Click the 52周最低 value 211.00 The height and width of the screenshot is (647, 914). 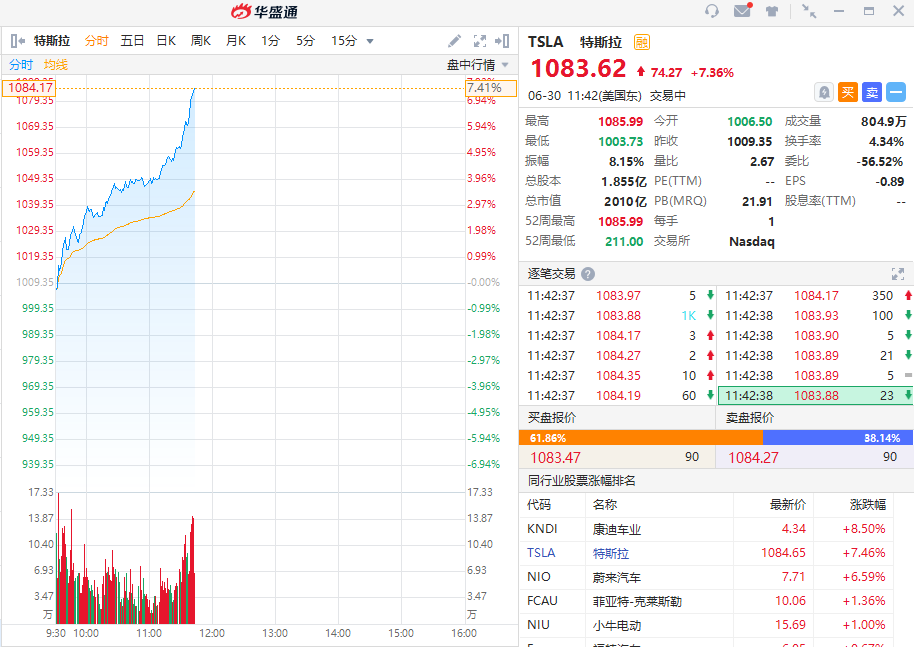(624, 241)
